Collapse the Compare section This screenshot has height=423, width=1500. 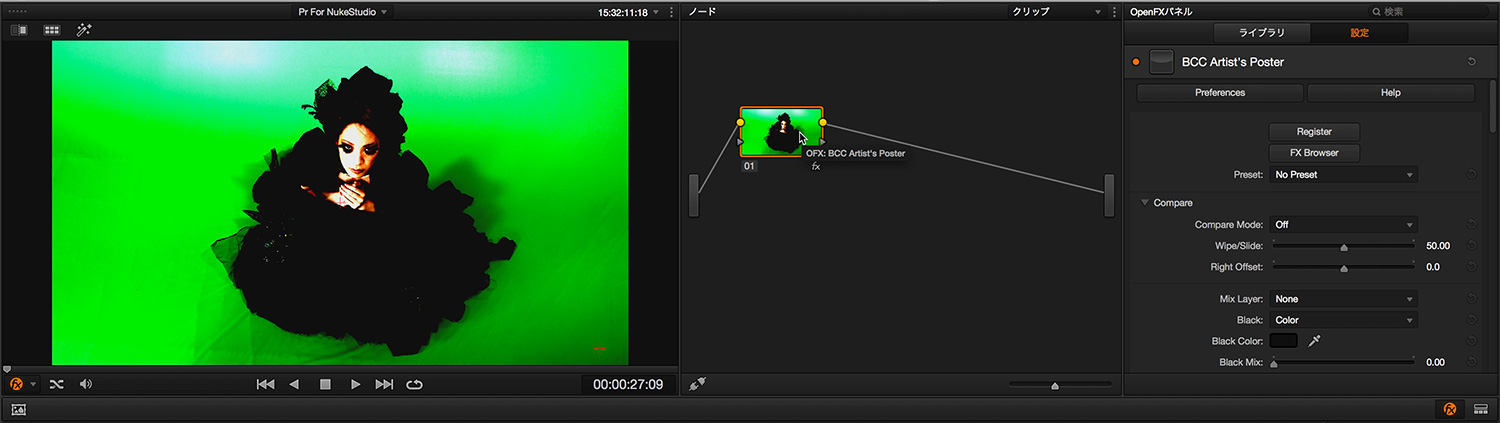1145,203
